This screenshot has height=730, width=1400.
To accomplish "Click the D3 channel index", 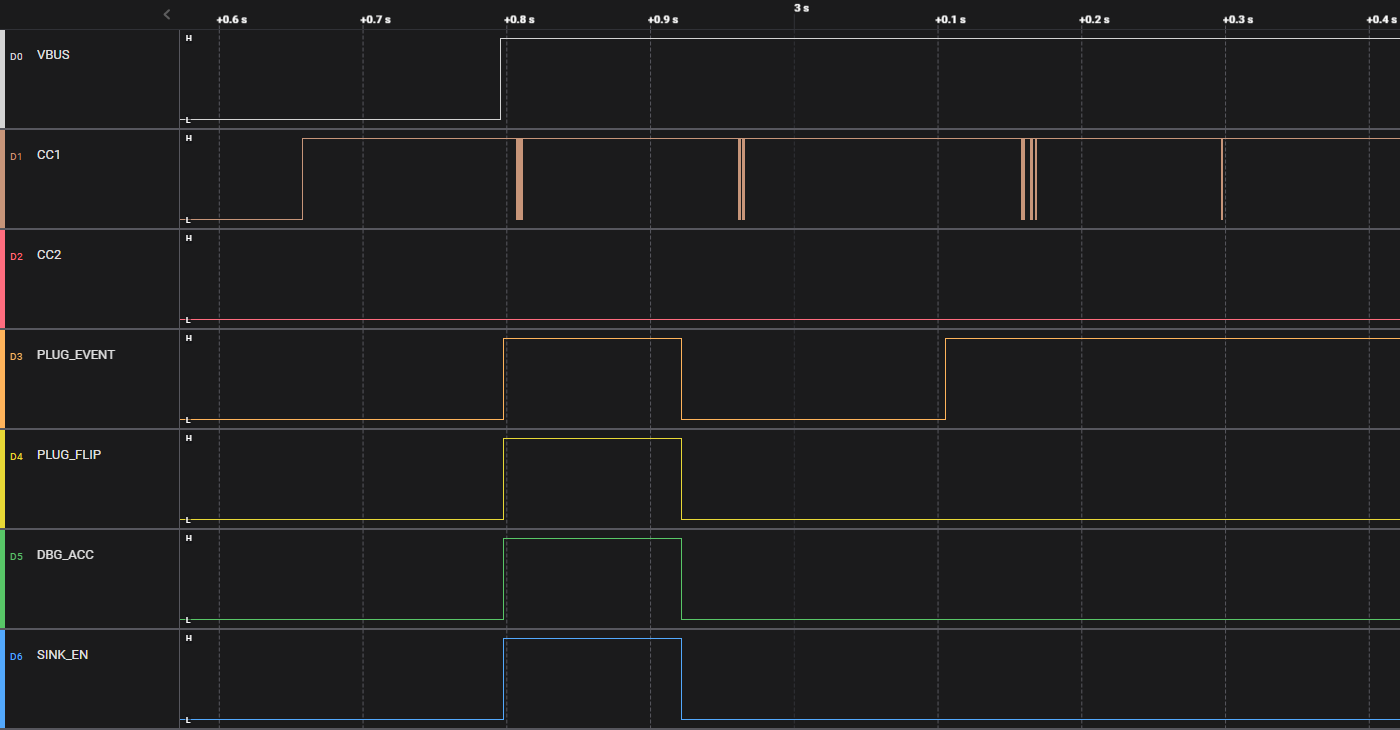I will [16, 357].
